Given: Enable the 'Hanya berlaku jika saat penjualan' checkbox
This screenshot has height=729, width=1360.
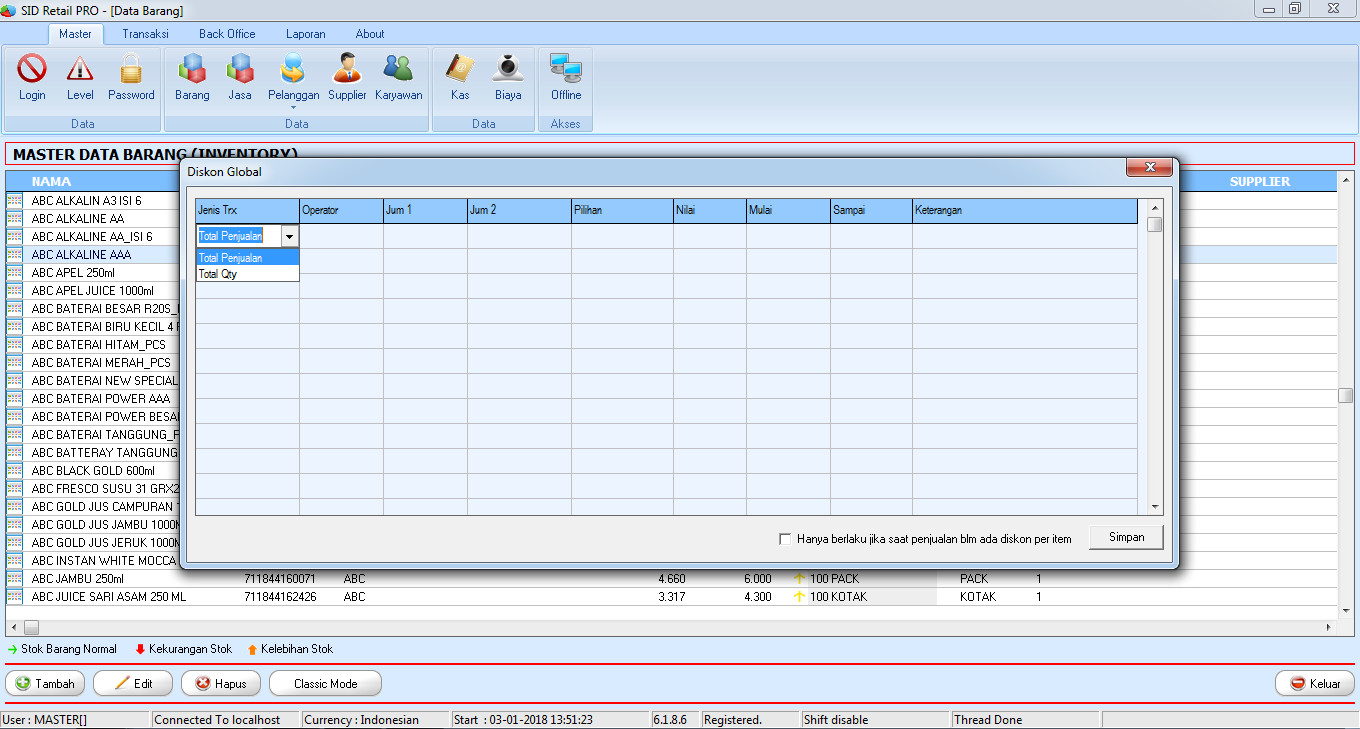Looking at the screenshot, I should pos(786,538).
